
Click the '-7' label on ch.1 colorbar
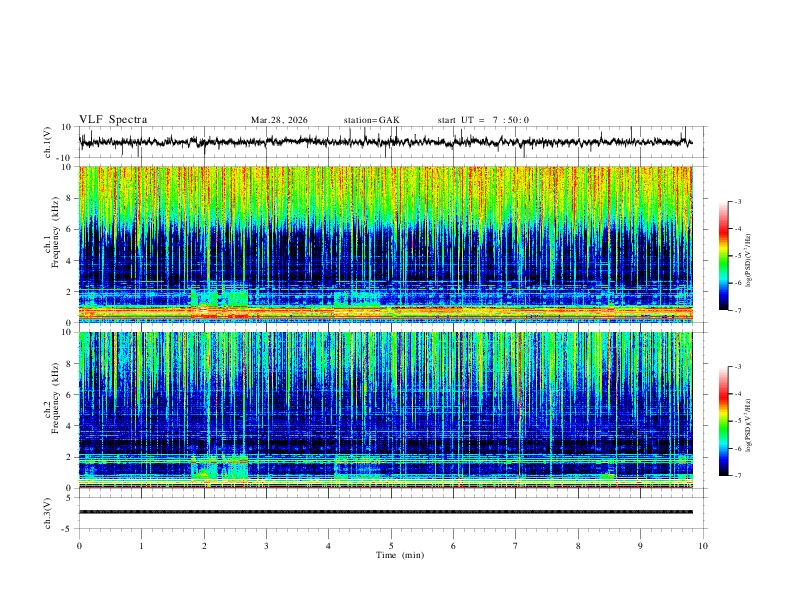click(737, 310)
